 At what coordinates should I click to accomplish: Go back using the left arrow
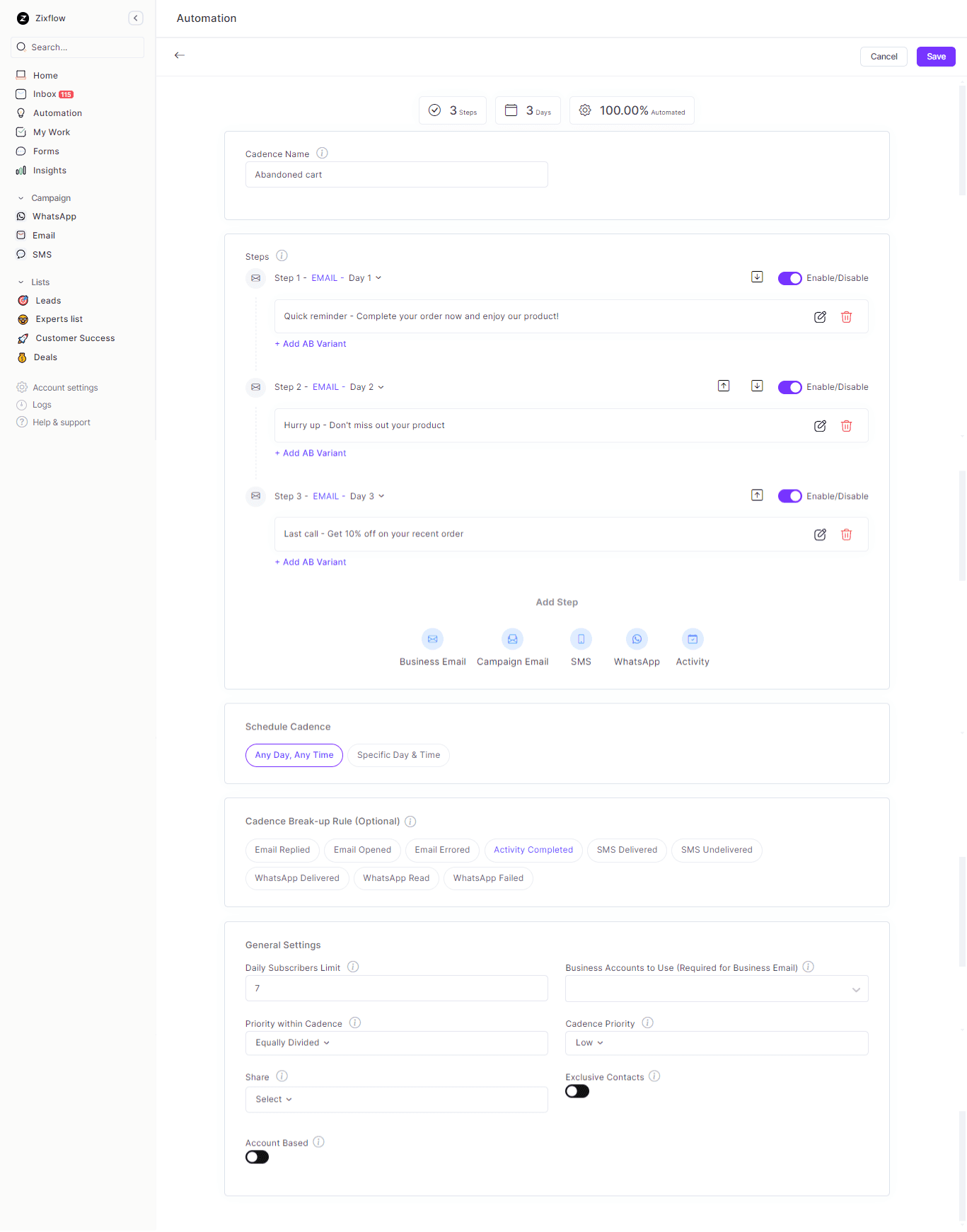click(x=180, y=55)
